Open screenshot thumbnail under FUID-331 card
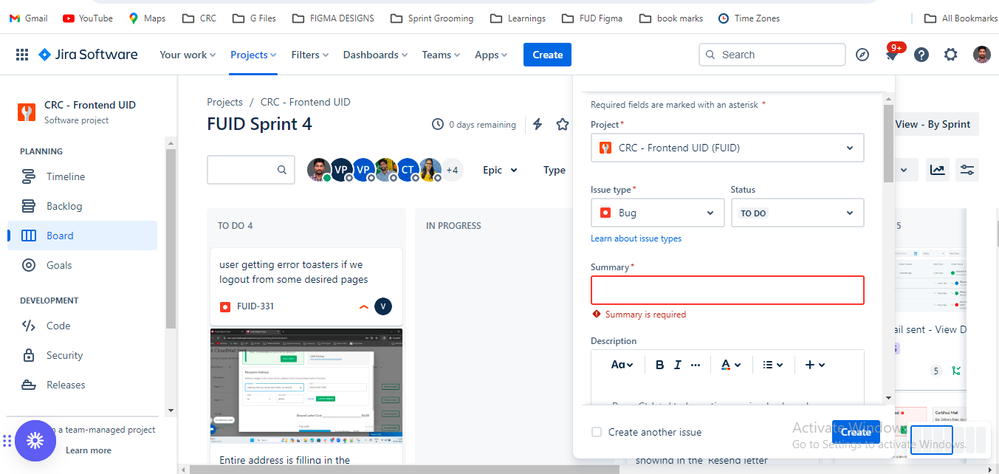 click(306, 386)
